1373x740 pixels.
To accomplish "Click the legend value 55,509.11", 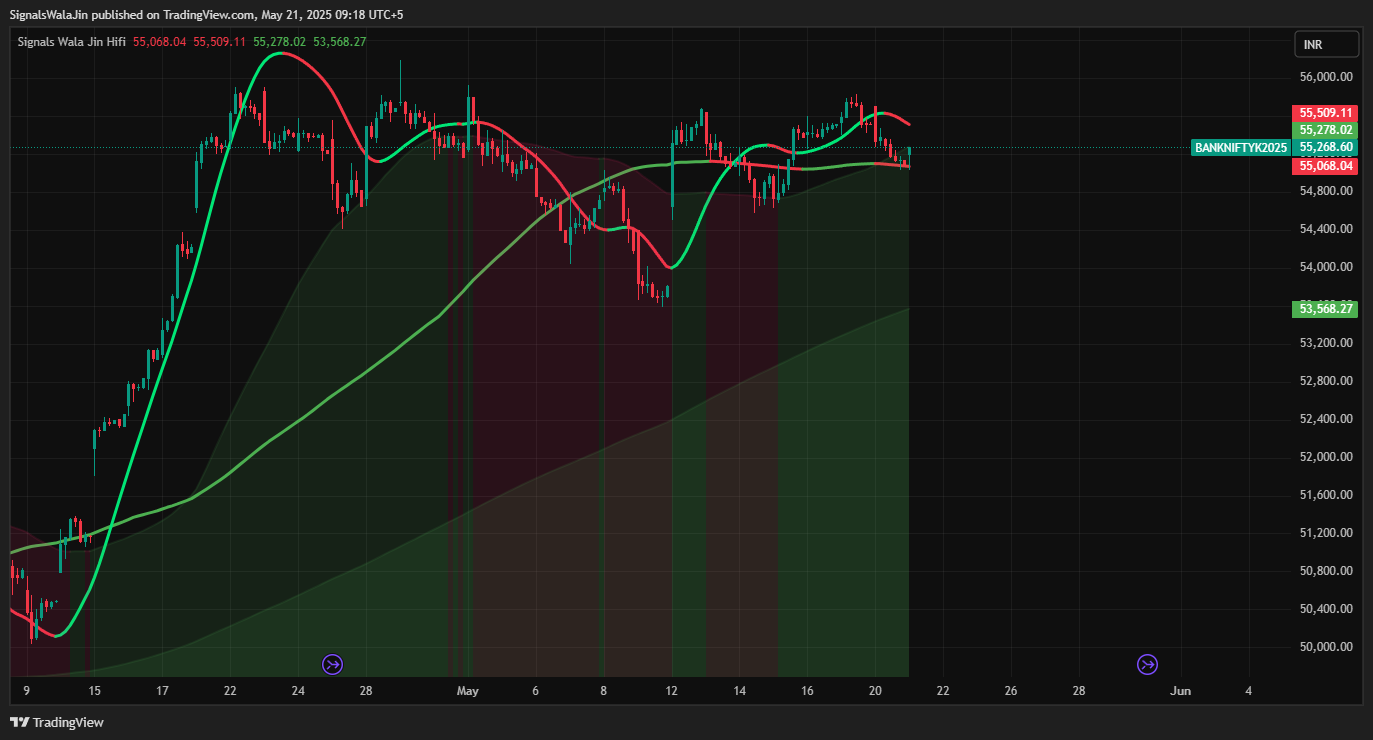I will (220, 42).
